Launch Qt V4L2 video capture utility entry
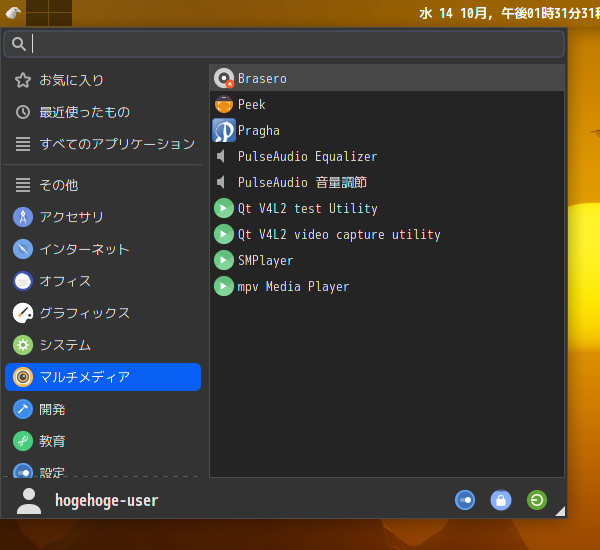 point(387,234)
